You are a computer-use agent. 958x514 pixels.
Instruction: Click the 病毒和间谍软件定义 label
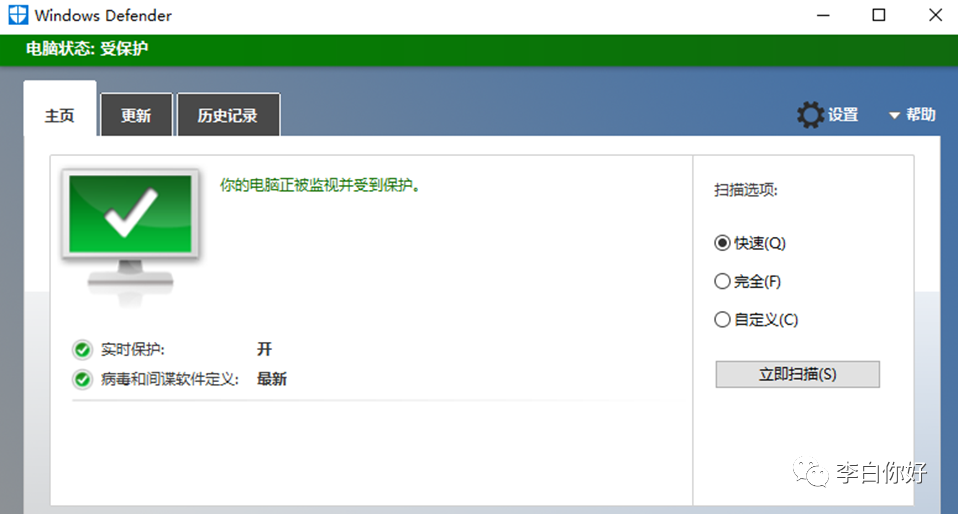point(169,380)
